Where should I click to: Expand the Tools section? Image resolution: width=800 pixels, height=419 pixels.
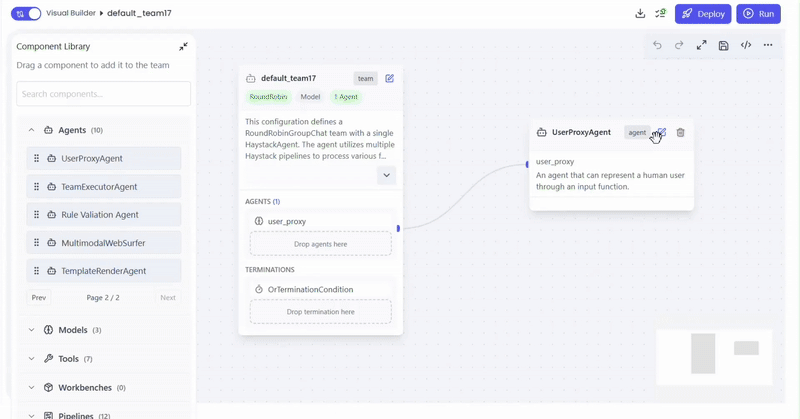coord(31,358)
